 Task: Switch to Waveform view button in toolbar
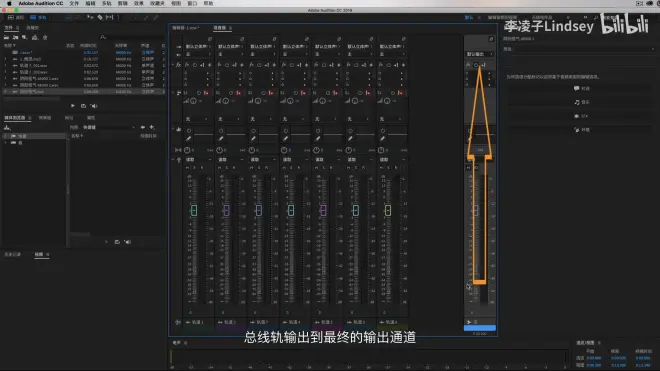[16, 18]
